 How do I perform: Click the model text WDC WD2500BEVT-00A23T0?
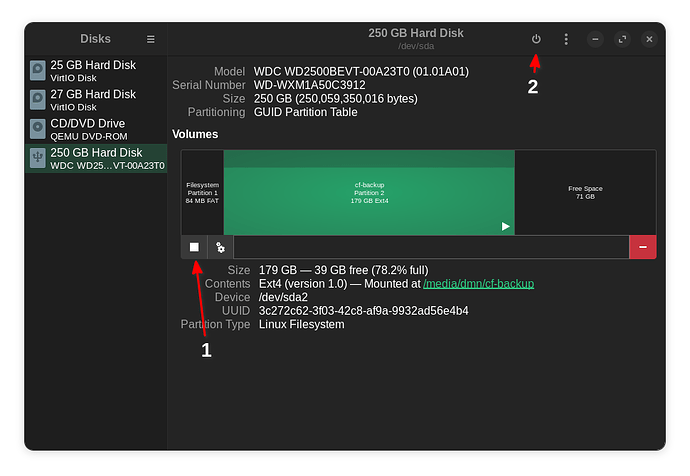[361, 71]
